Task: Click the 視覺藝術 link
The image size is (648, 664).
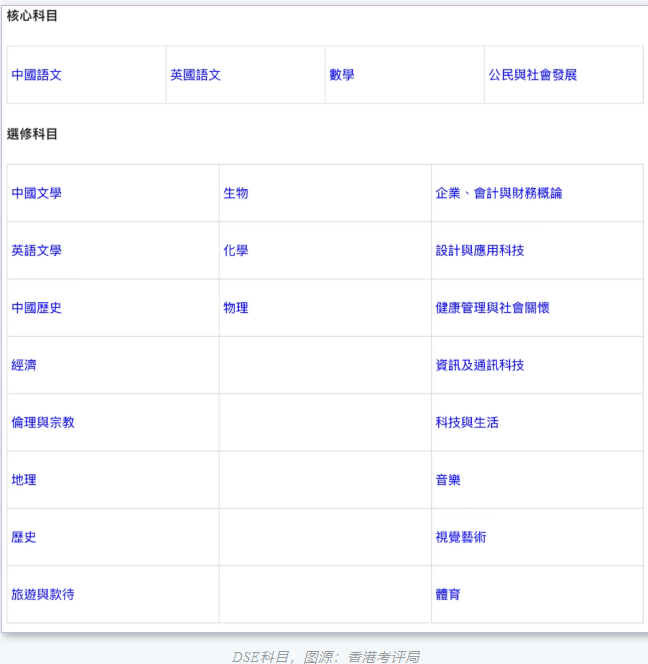Action: [x=461, y=537]
